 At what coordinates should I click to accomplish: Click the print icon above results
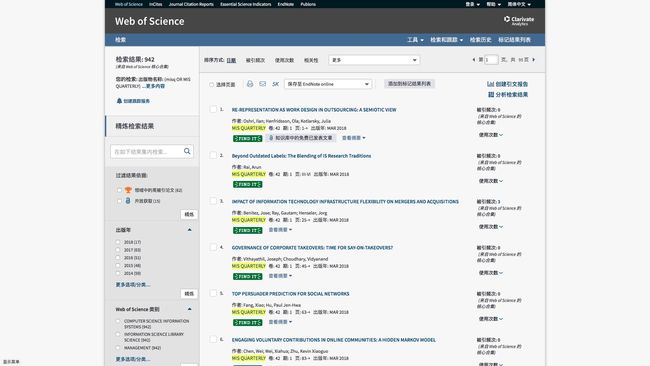click(250, 84)
